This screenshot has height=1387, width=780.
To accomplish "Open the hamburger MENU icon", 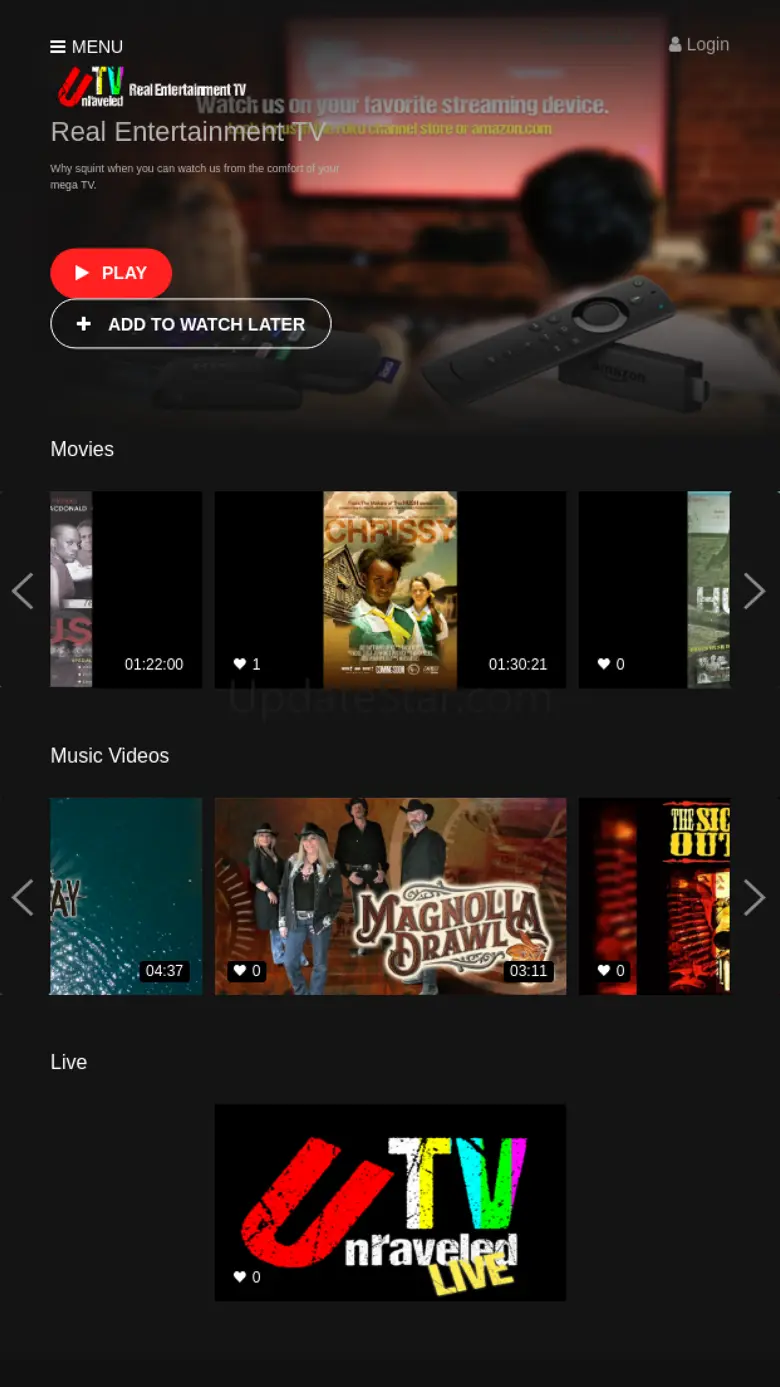I will (x=58, y=47).
